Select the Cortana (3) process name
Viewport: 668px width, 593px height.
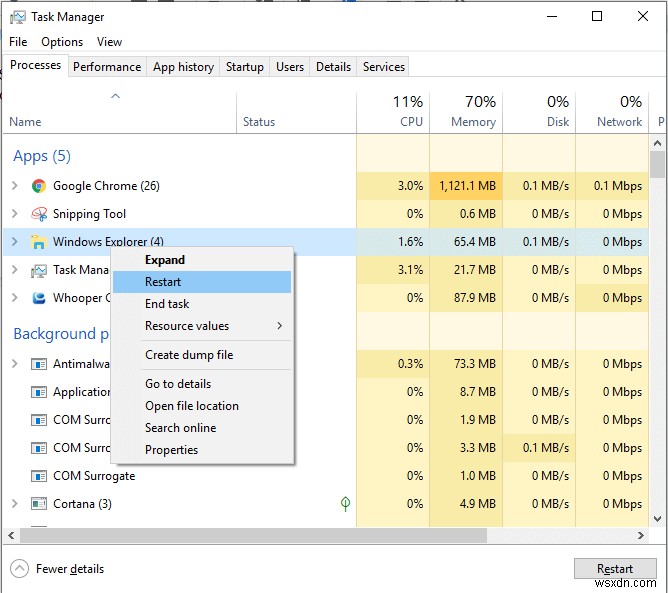click(x=82, y=504)
